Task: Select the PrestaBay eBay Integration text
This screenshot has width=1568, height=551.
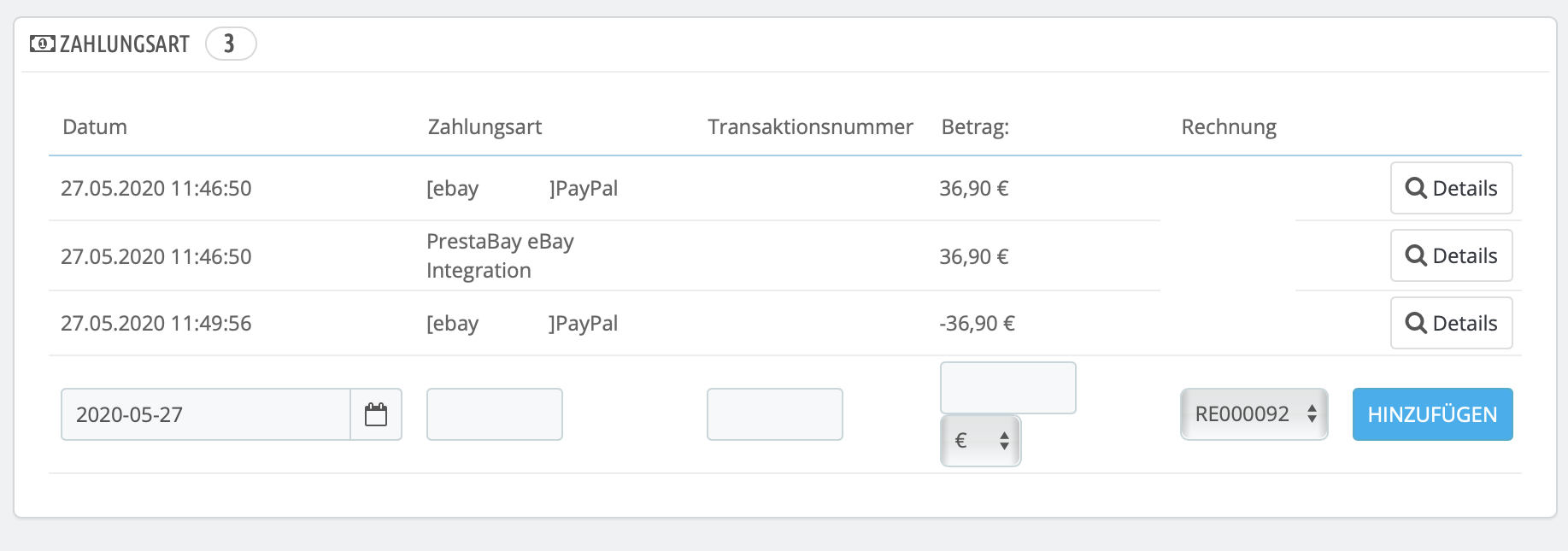Action: 500,255
